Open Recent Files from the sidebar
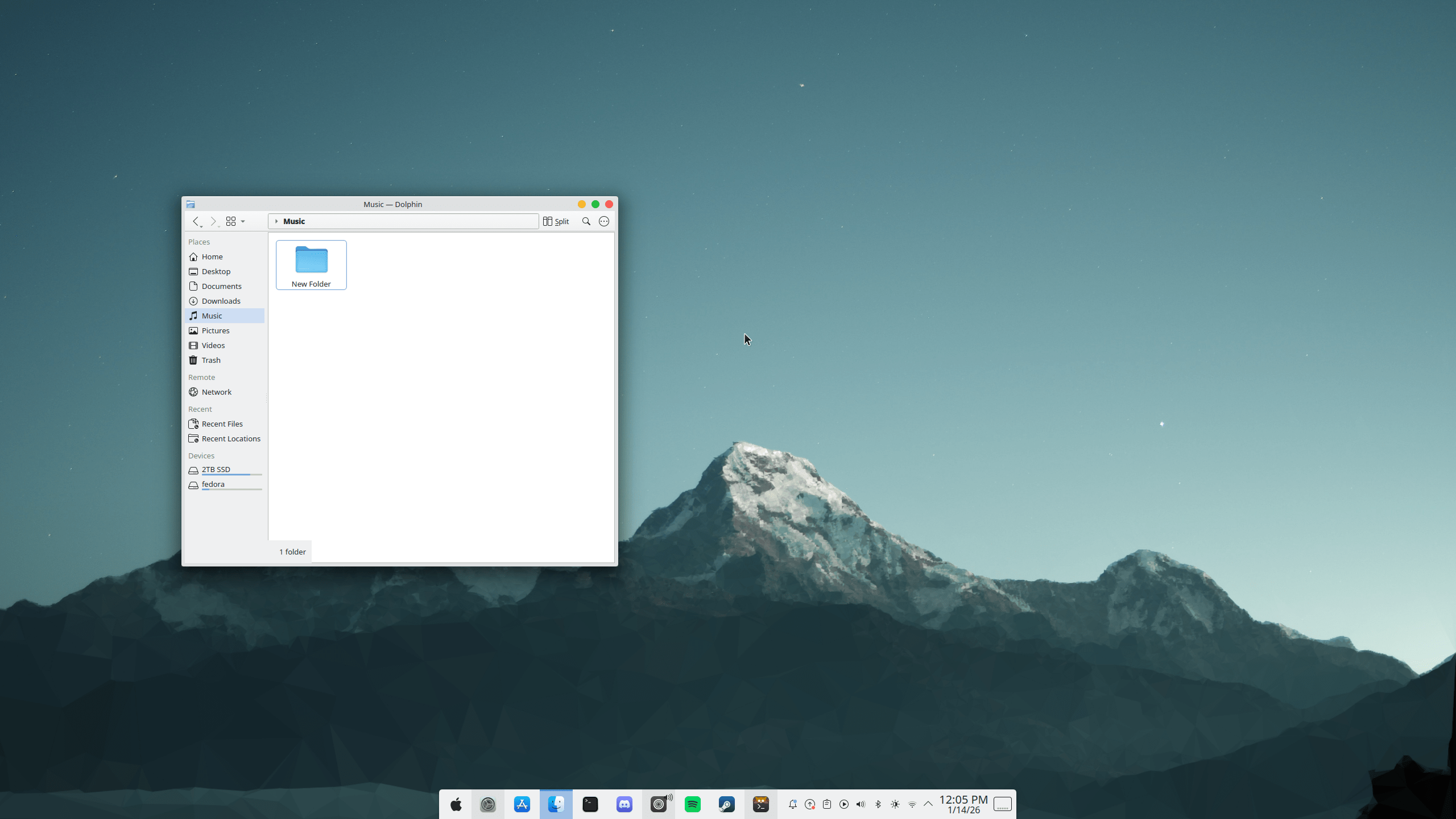 (x=221, y=423)
